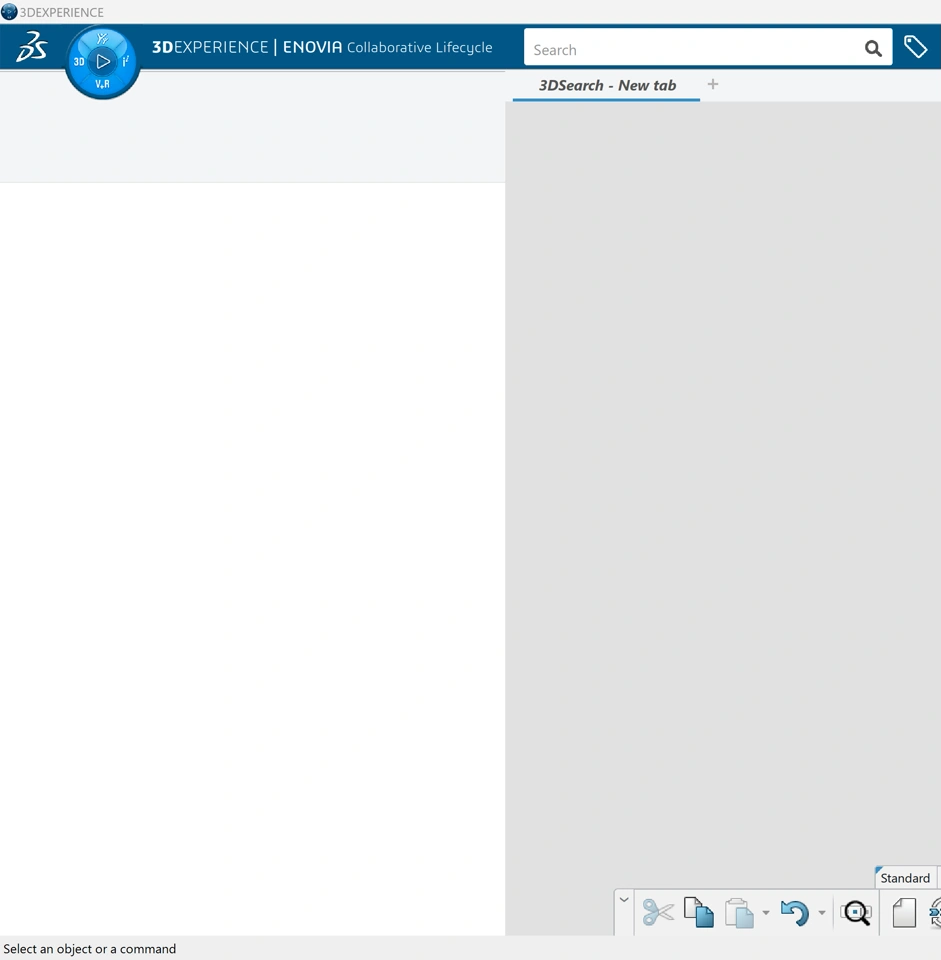Select the top social quadrant of the compass

coord(102,39)
